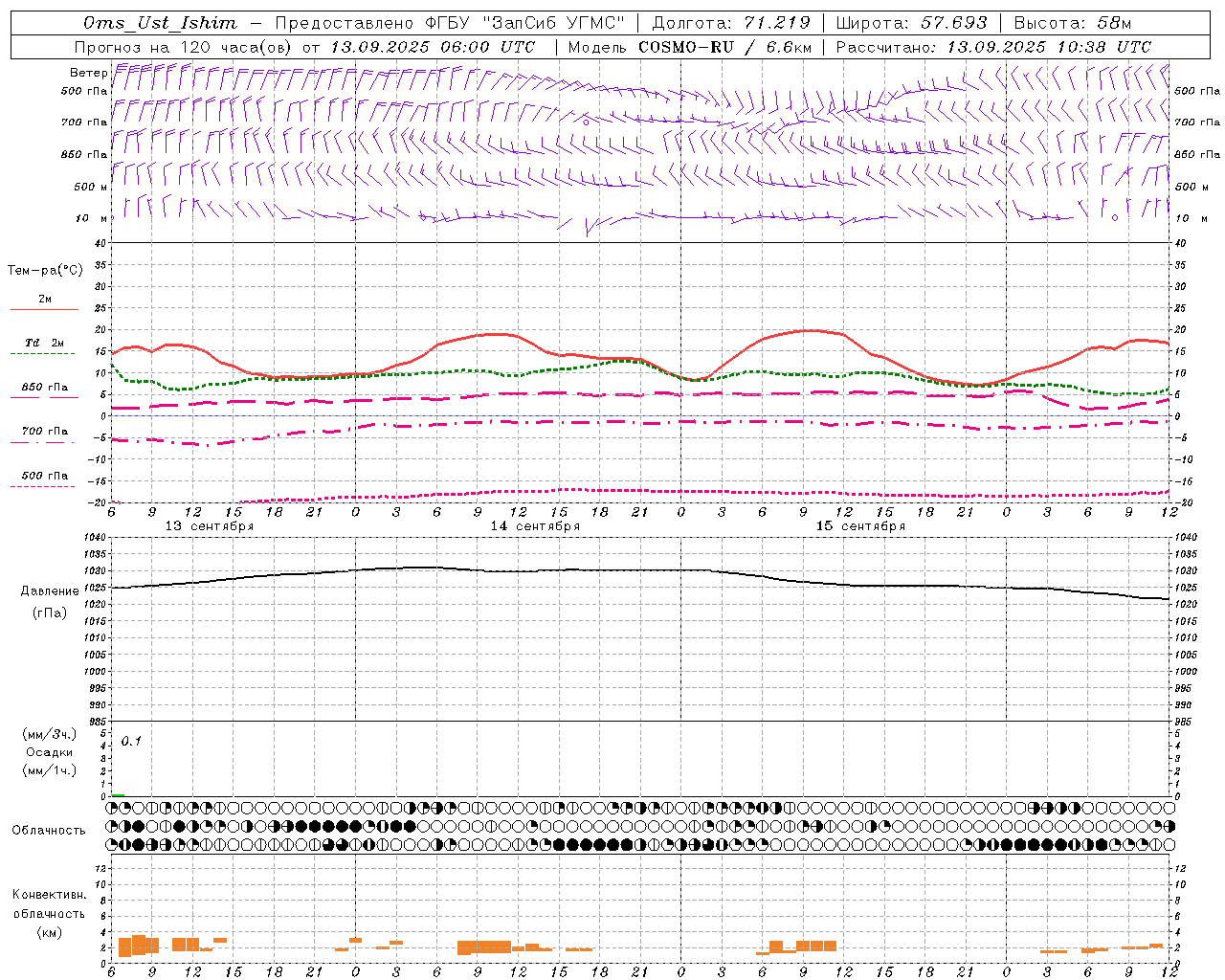The height and width of the screenshot is (980, 1225).
Task: Click the 15 сентября date label
Action: tap(860, 526)
